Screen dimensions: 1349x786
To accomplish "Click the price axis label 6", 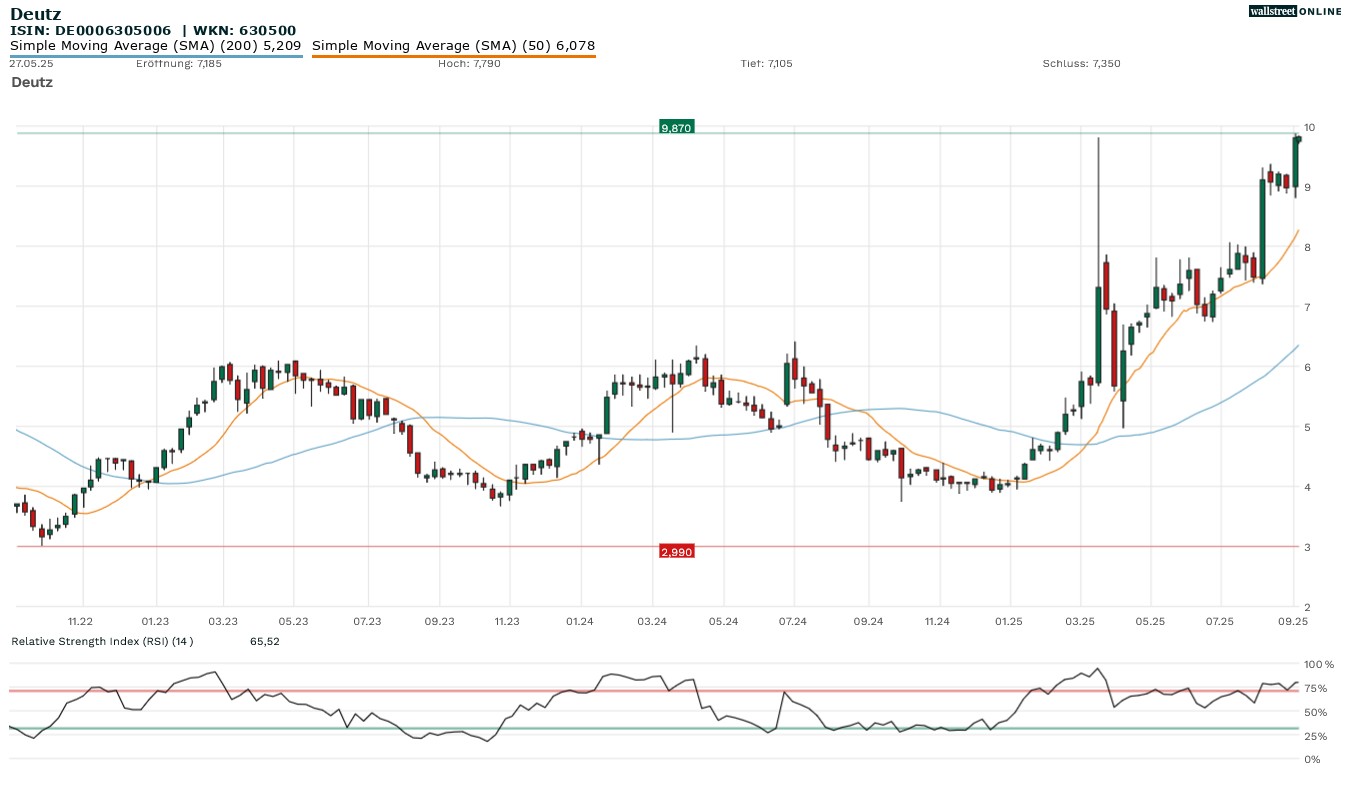I will 1306,367.
